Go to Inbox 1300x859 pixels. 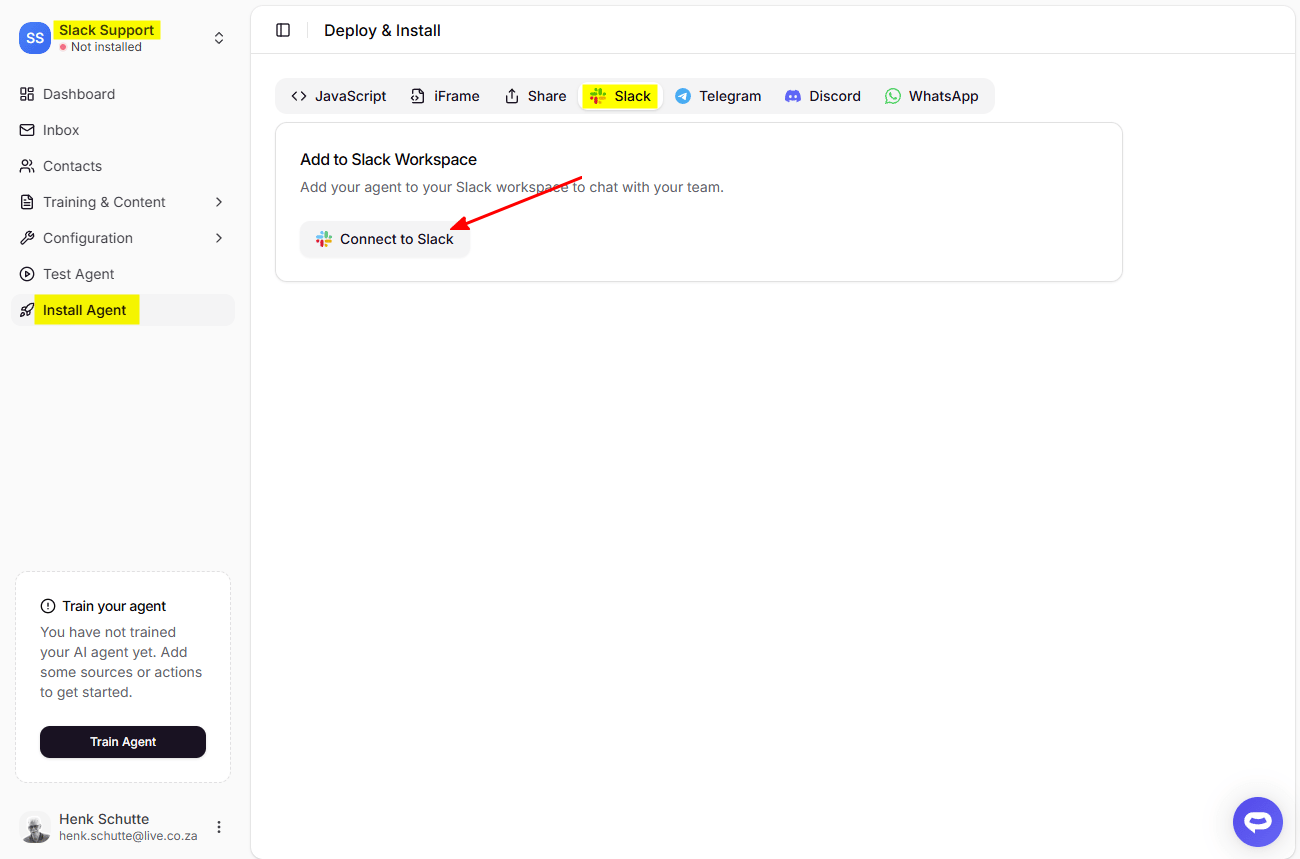tap(122, 130)
